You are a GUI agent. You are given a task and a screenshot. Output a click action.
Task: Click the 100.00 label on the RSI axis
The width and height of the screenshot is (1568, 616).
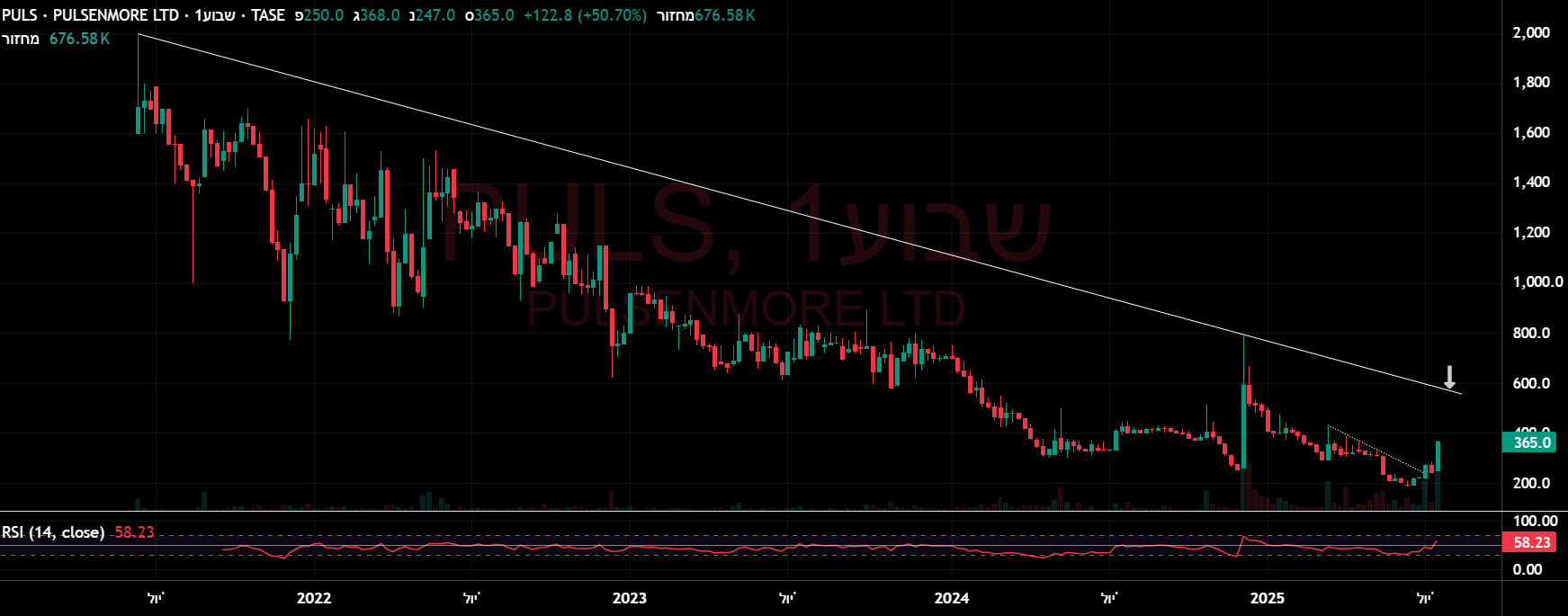(1535, 521)
